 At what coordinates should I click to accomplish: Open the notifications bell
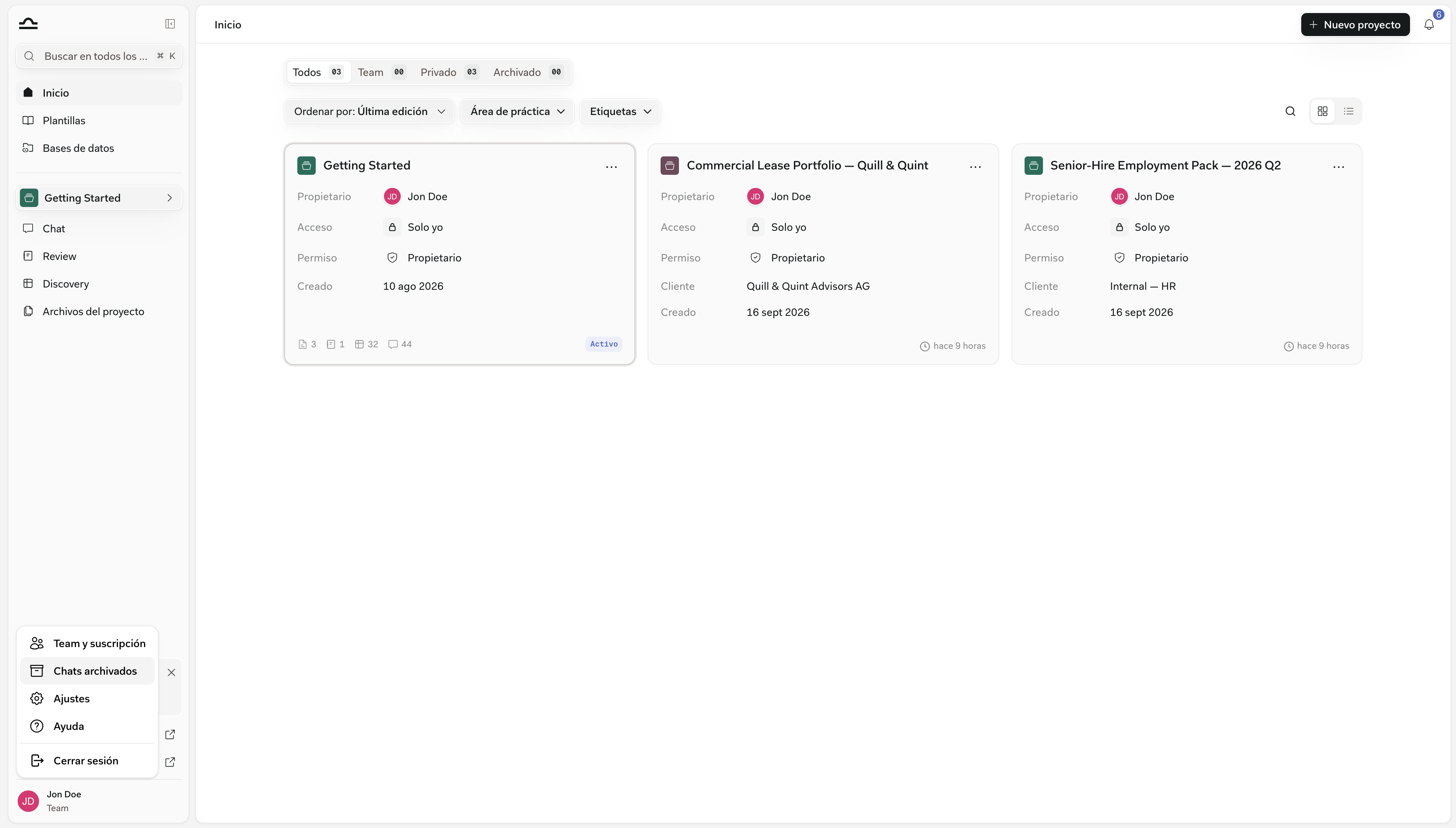(x=1429, y=25)
